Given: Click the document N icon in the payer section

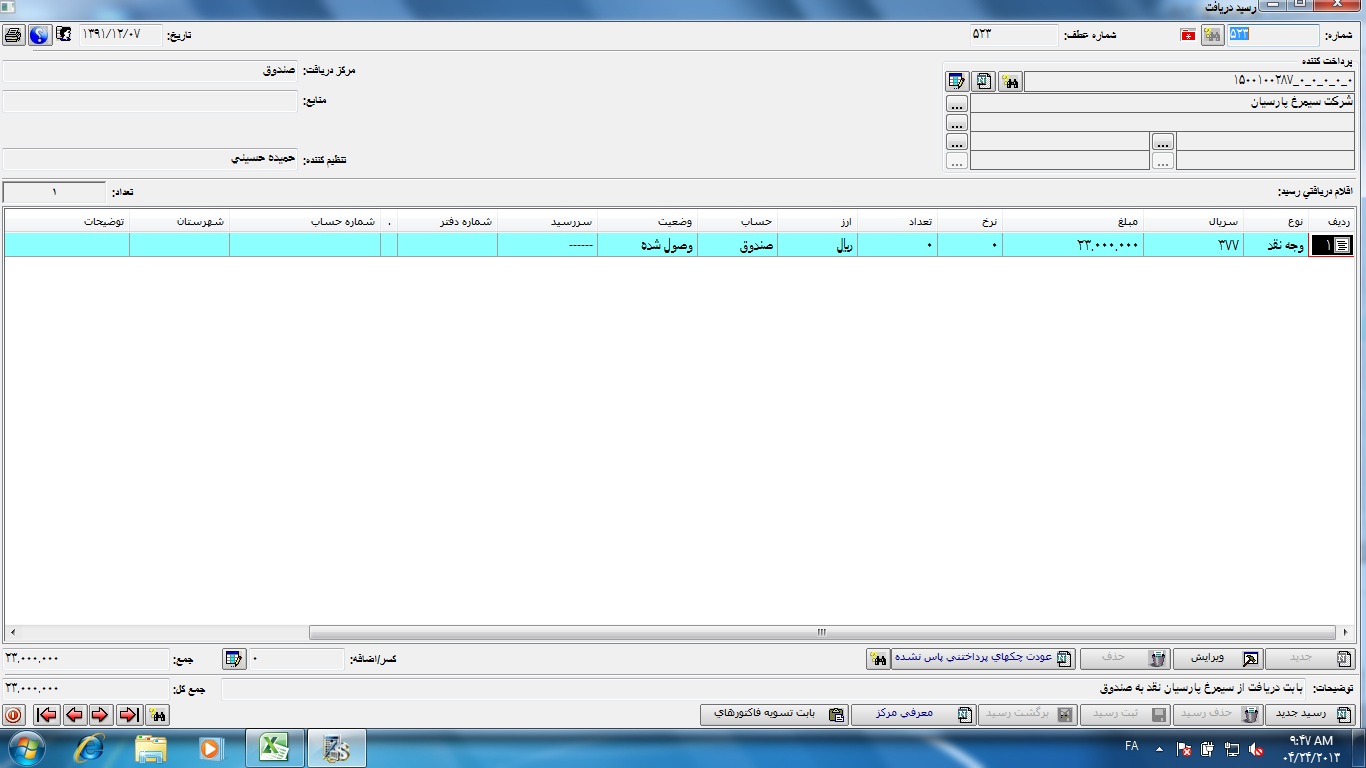Looking at the screenshot, I should pyautogui.click(x=984, y=82).
